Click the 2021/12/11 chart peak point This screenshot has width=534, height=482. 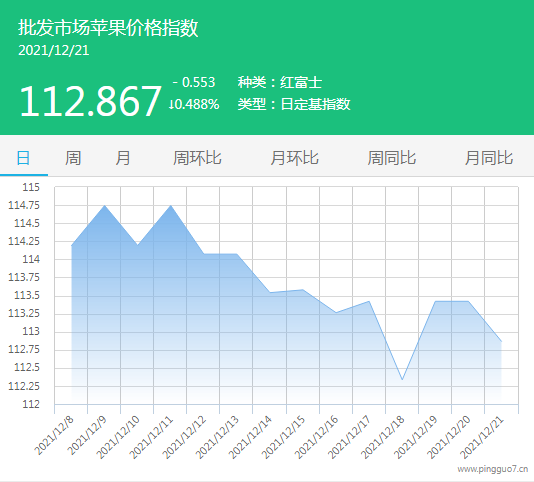(x=171, y=205)
